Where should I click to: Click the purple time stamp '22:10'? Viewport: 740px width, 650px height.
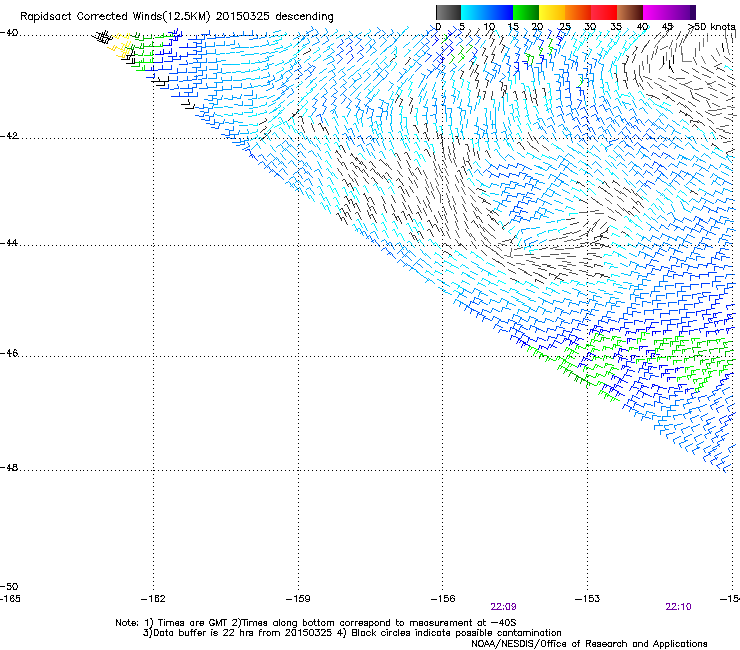coord(678,607)
